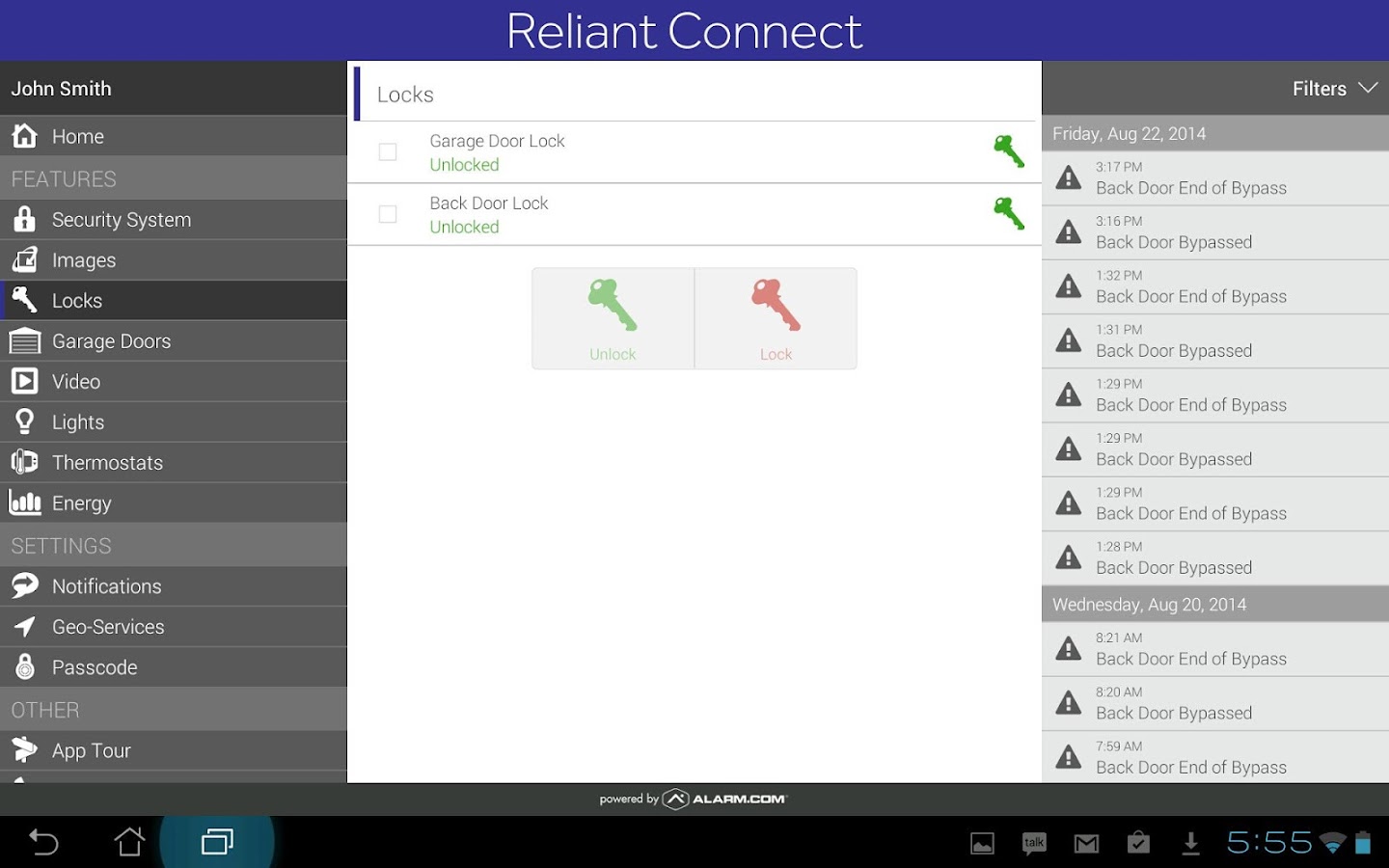The image size is (1389, 868).
Task: Click the Alarm.com powered-by logo
Action: (x=694, y=799)
